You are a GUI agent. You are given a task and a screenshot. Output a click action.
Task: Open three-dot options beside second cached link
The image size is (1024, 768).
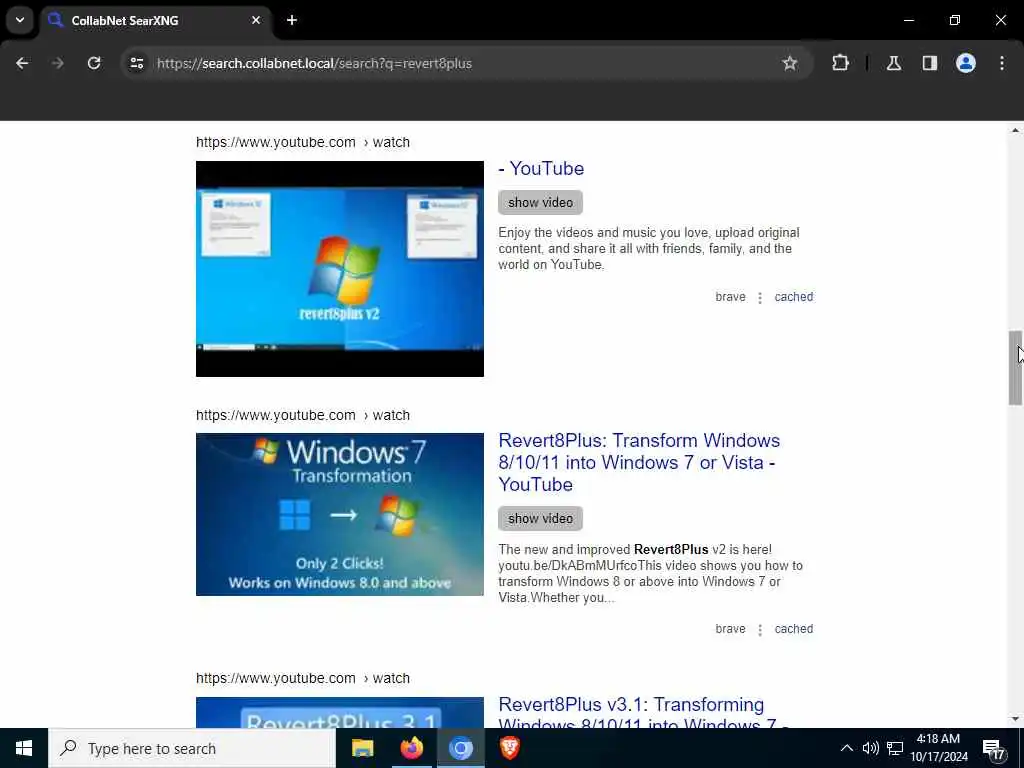(x=760, y=630)
